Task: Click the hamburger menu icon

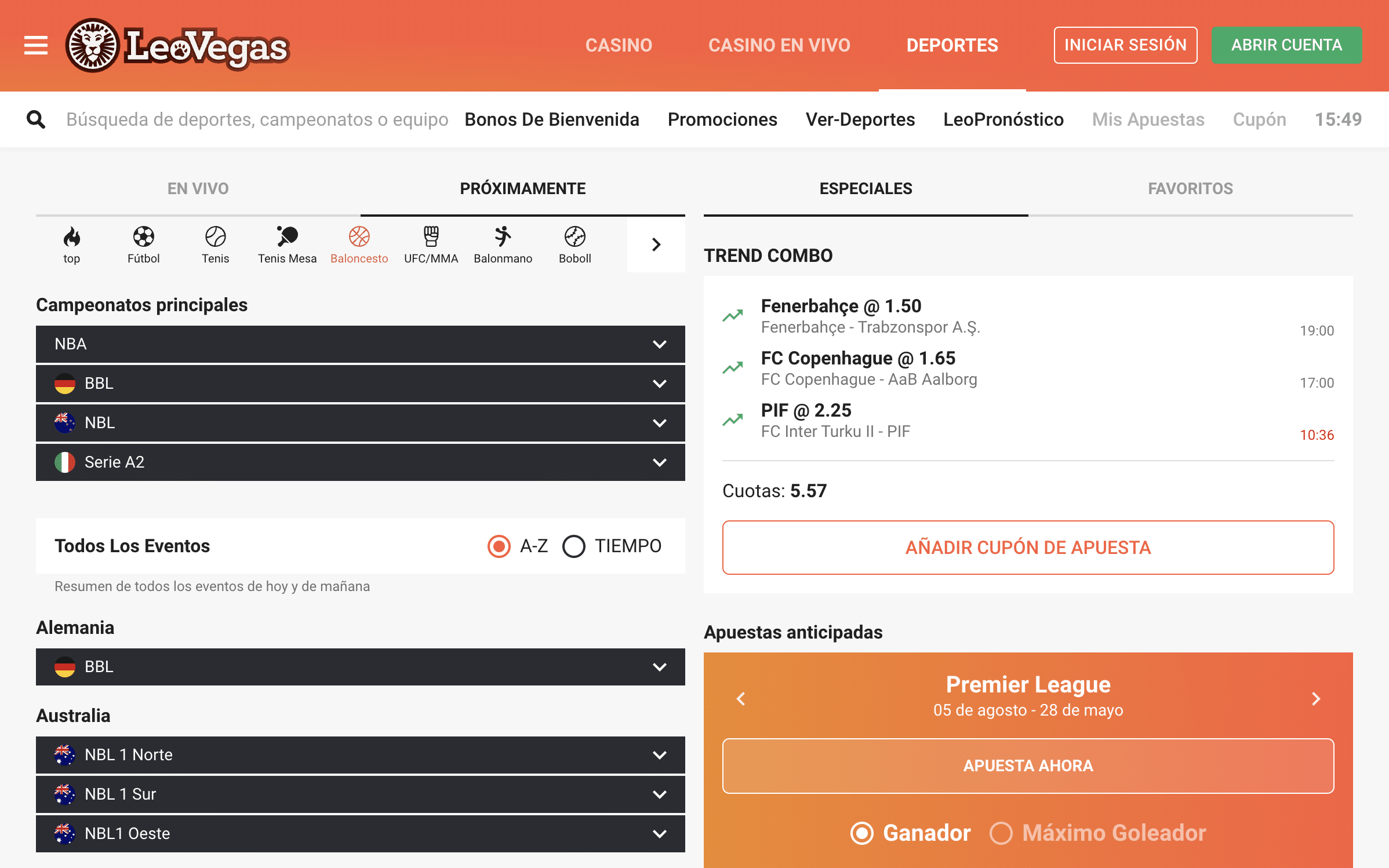Action: 36,45
